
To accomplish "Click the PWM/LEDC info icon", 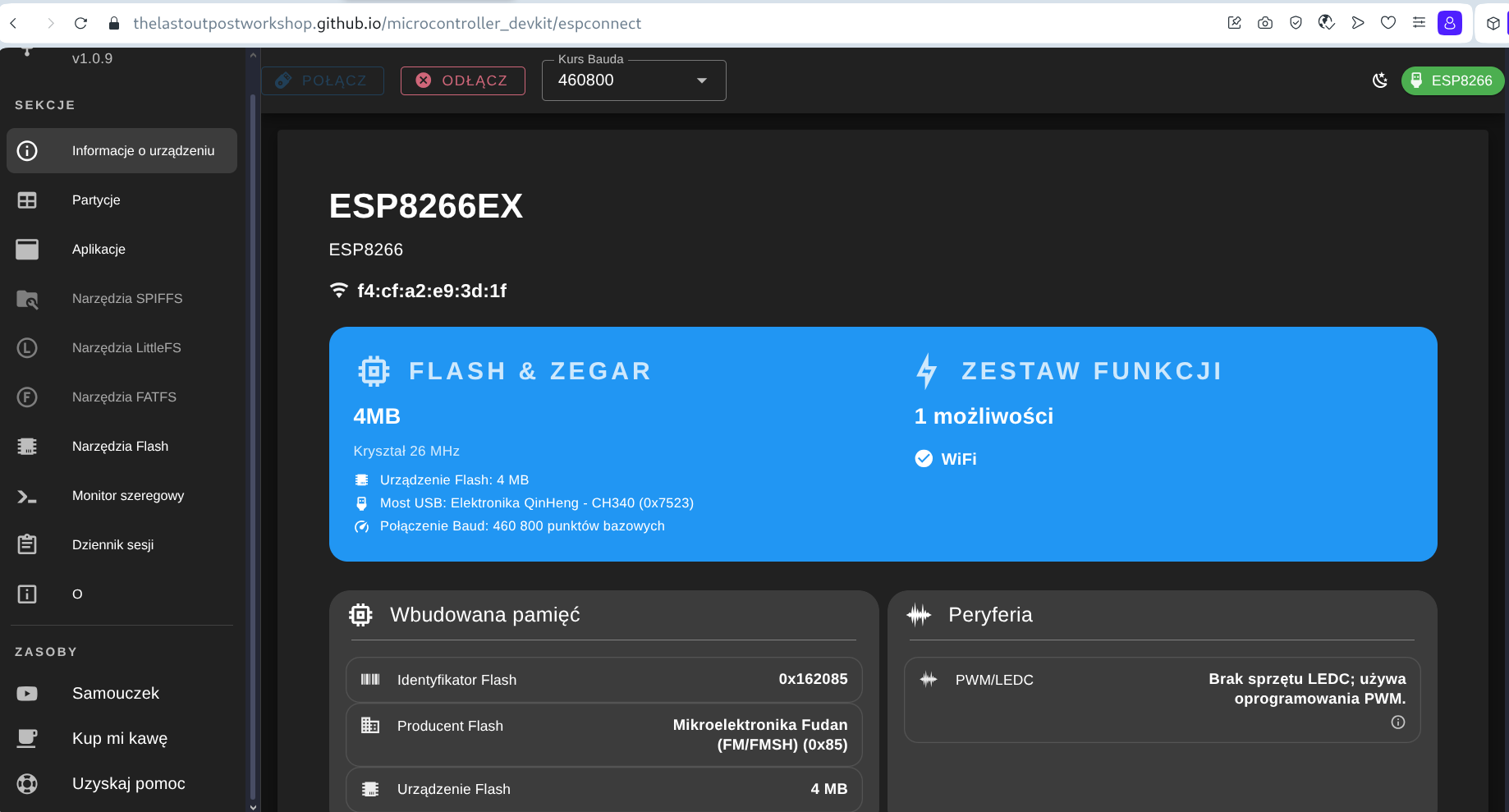I will (x=1397, y=723).
